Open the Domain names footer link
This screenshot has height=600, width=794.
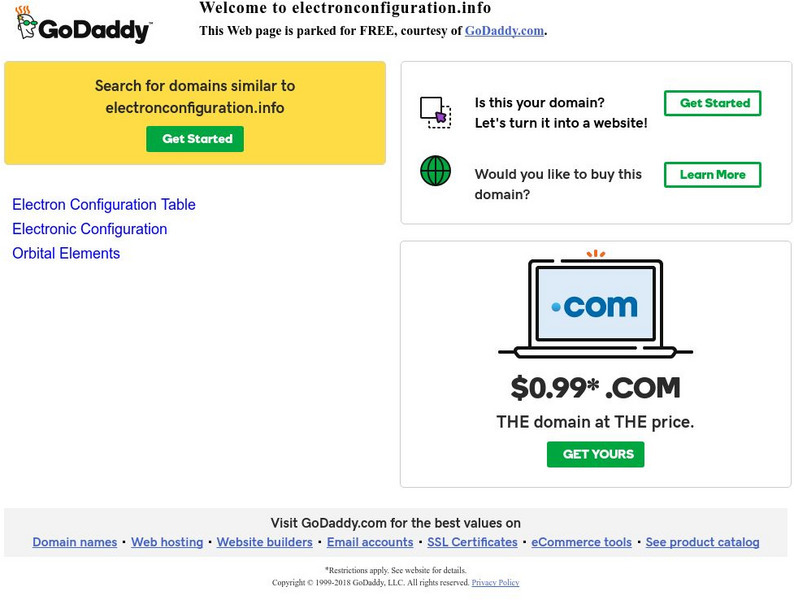click(75, 542)
